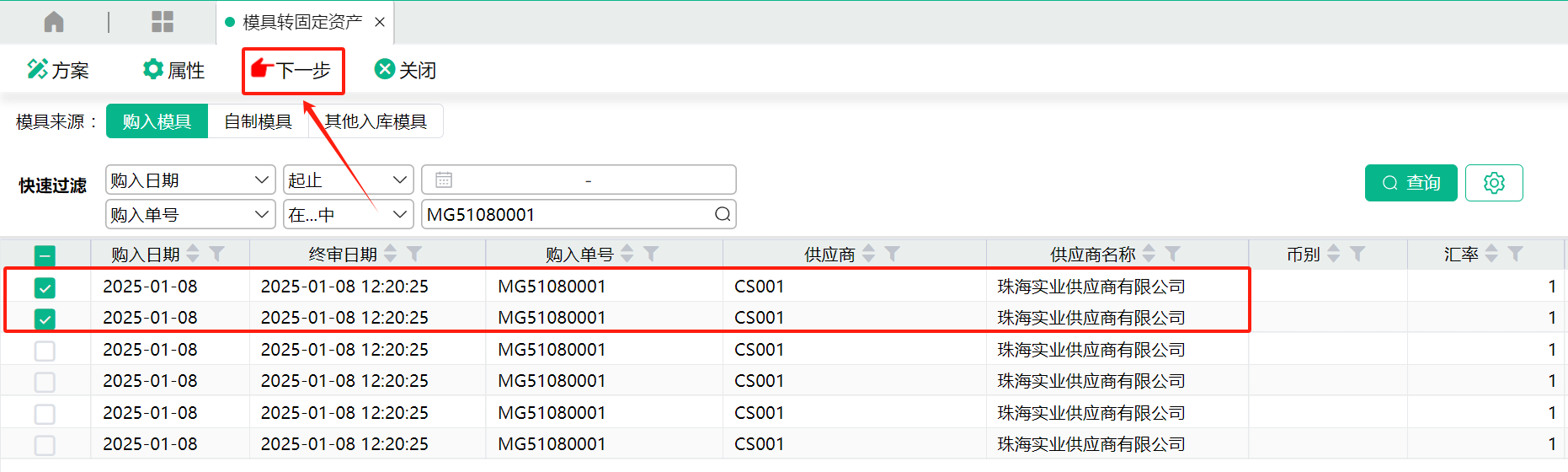Click the filter icon on 供应商名称 column
1568x472 pixels.
1172,254
